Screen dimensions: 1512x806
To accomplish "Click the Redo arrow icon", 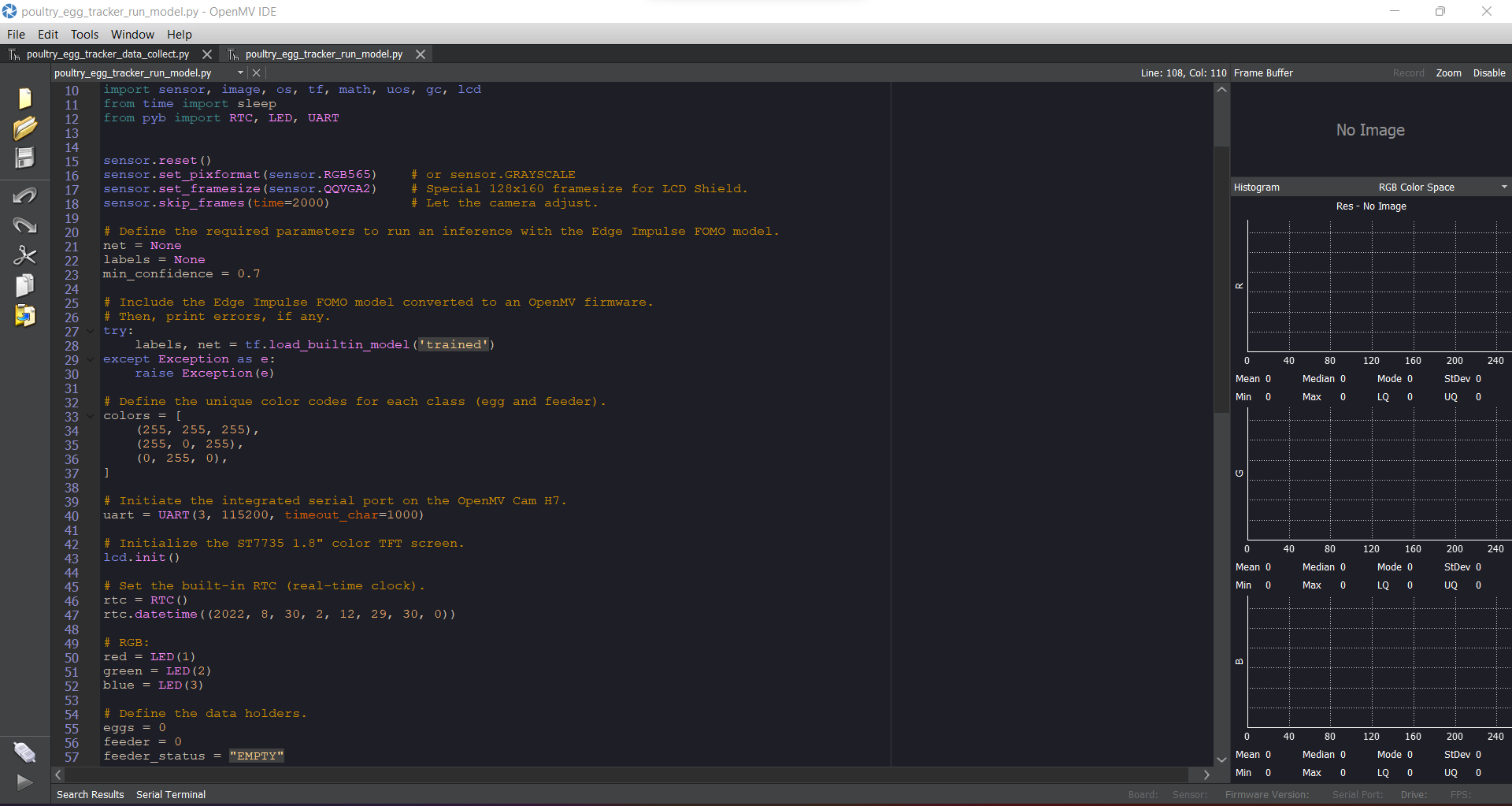I will pyautogui.click(x=25, y=226).
